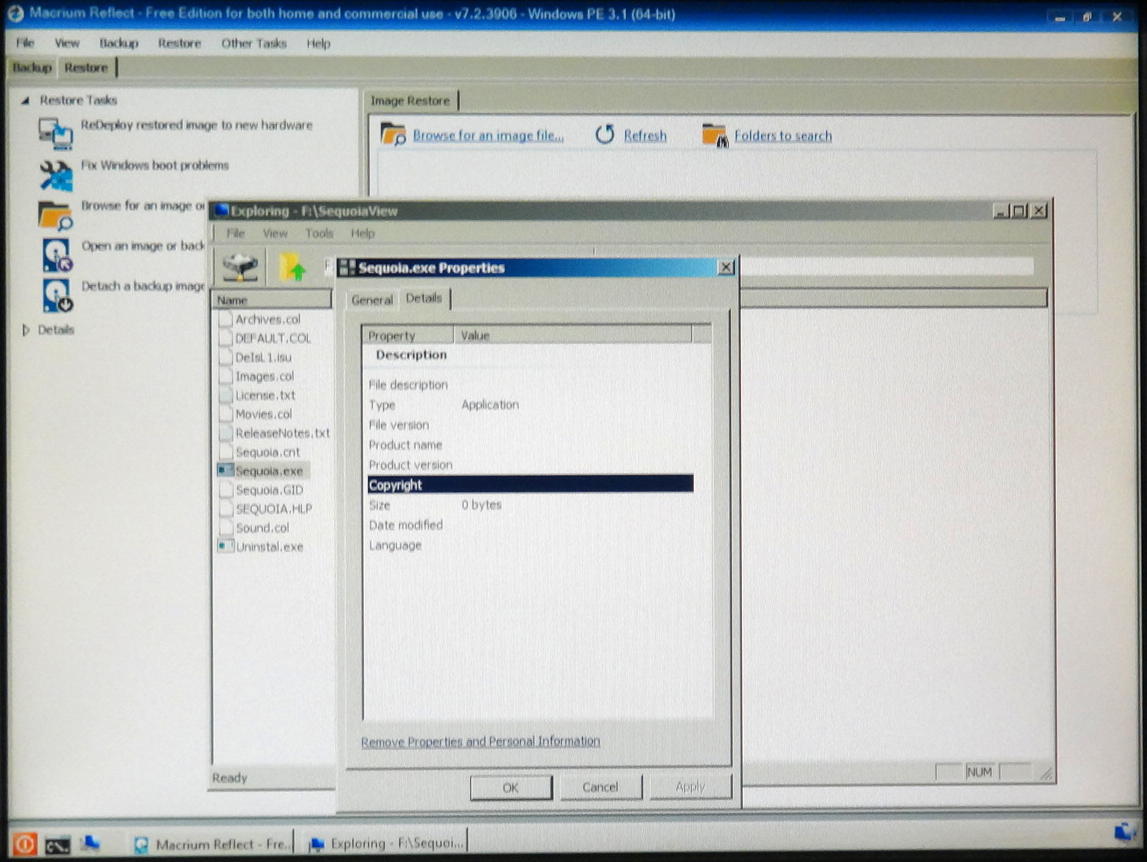Click the Fix Windows boot problems icon
This screenshot has height=862, width=1147.
56,174
